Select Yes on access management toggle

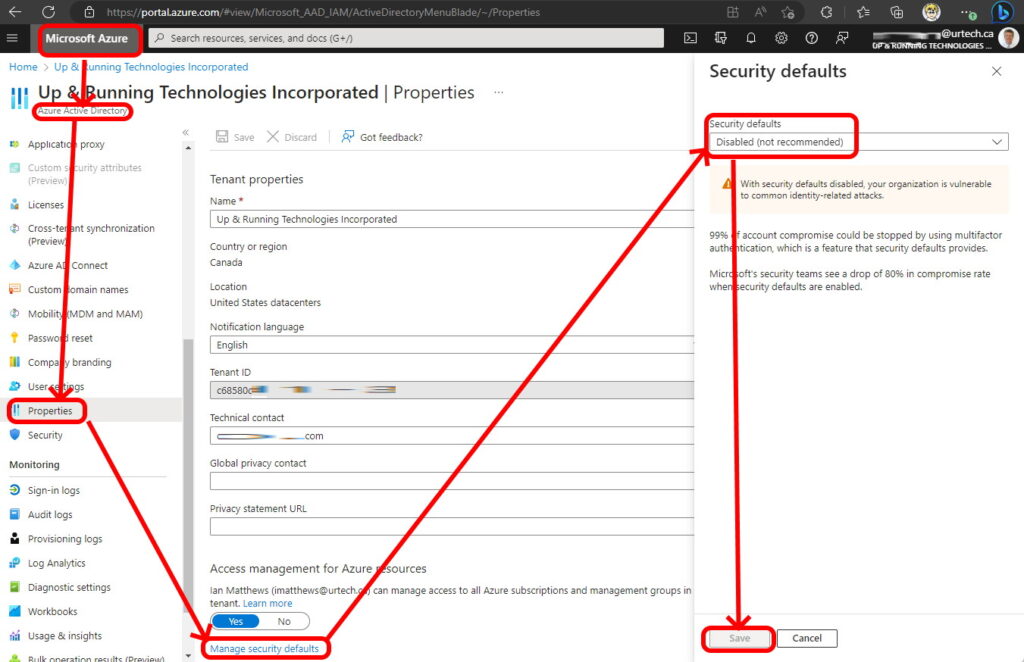point(236,621)
